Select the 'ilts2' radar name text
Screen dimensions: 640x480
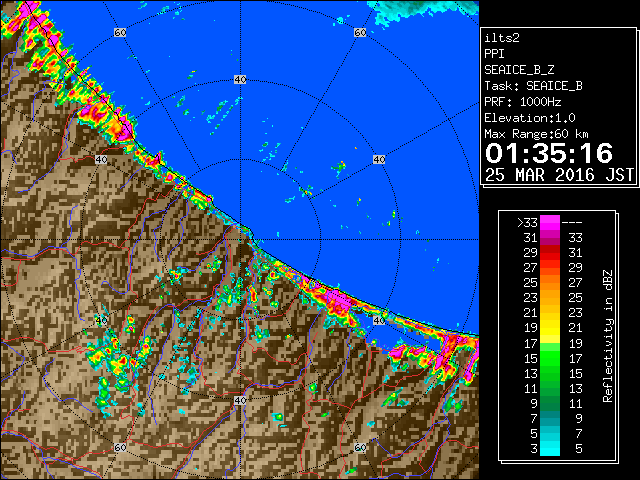(x=502, y=38)
